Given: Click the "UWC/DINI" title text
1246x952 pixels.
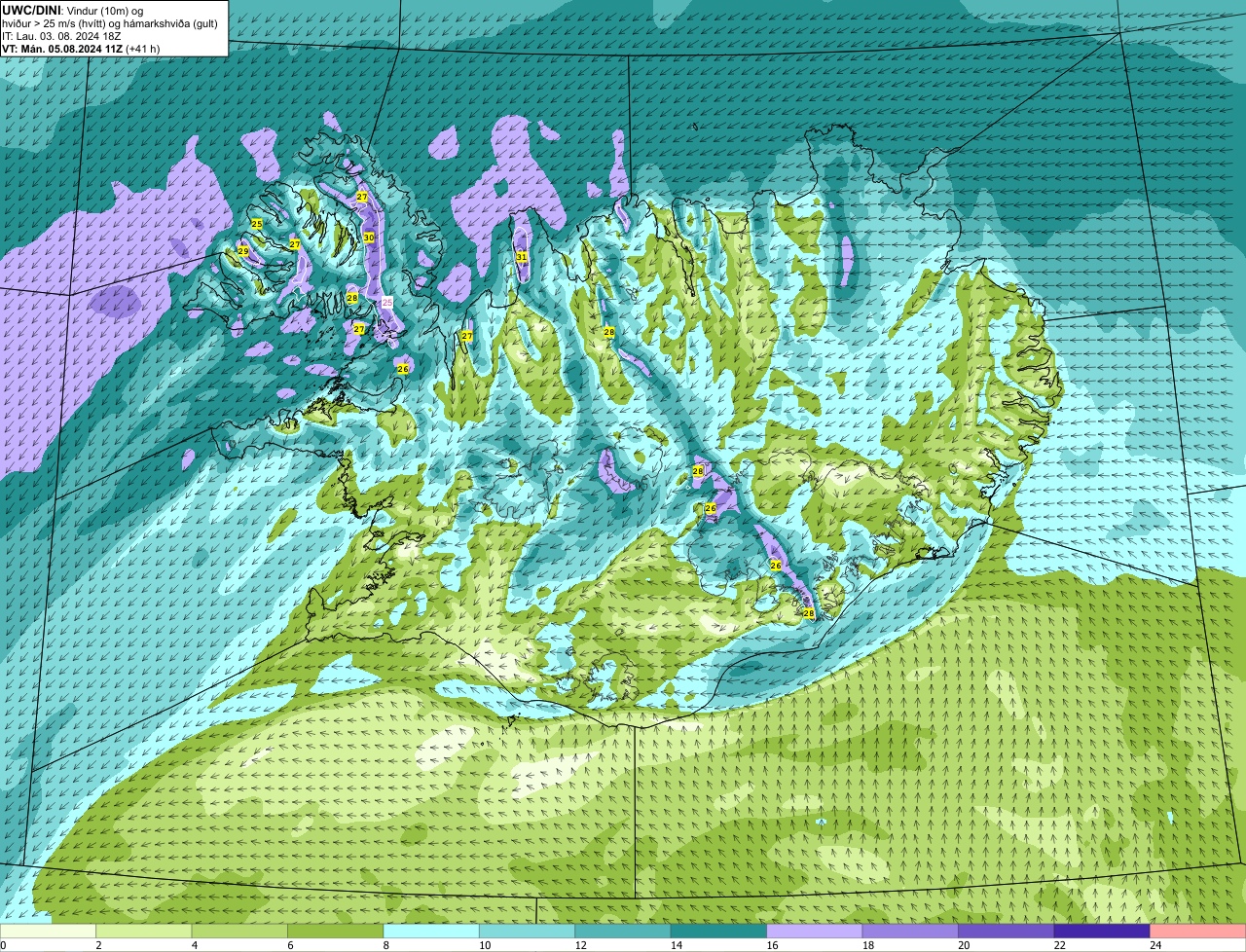Looking at the screenshot, I should [x=31, y=11].
